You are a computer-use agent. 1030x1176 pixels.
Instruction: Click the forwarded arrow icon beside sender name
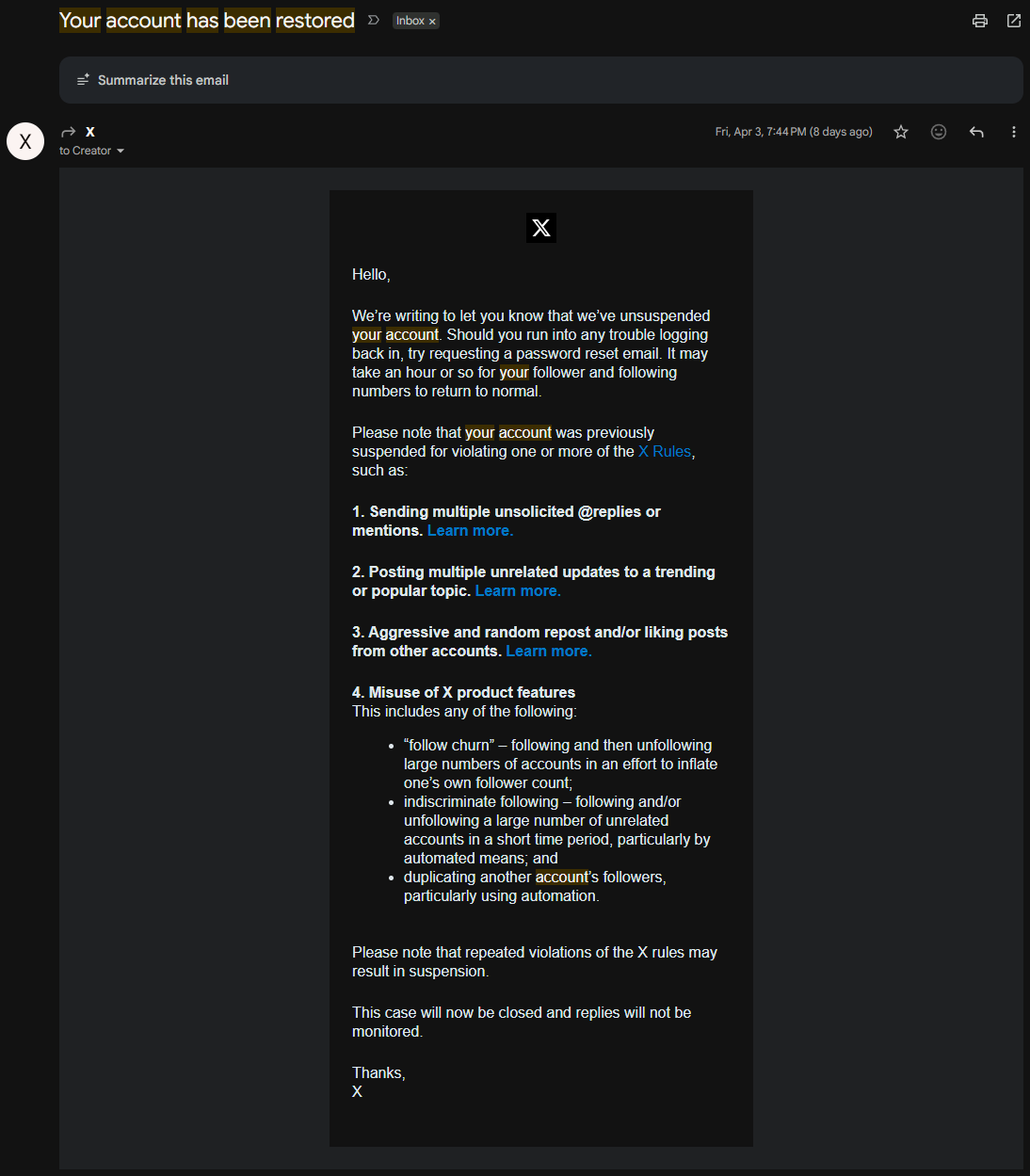[68, 132]
